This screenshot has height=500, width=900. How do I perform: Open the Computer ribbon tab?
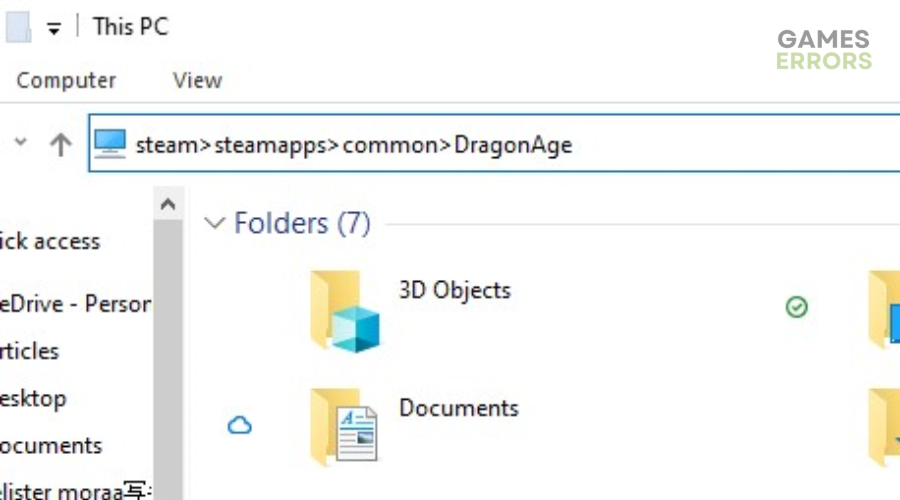coord(66,80)
